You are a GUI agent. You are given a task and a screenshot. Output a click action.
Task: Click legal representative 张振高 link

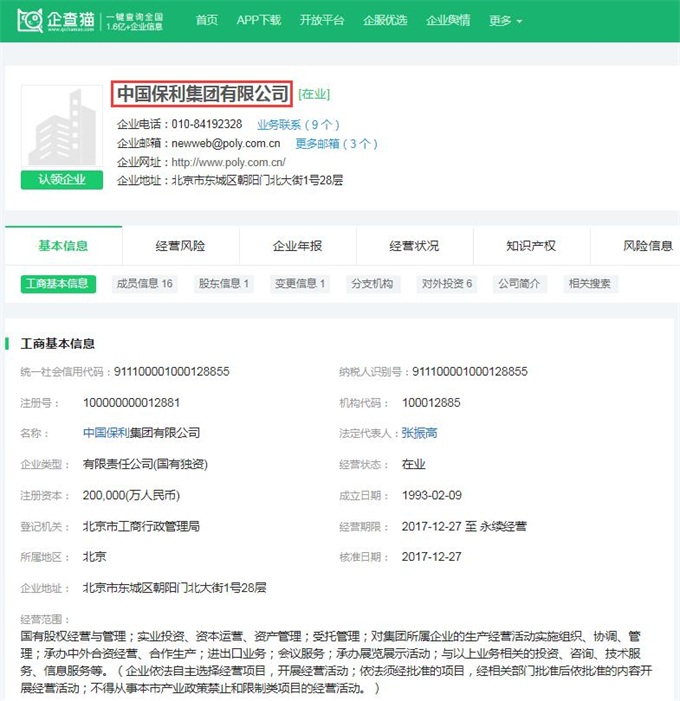click(x=419, y=433)
